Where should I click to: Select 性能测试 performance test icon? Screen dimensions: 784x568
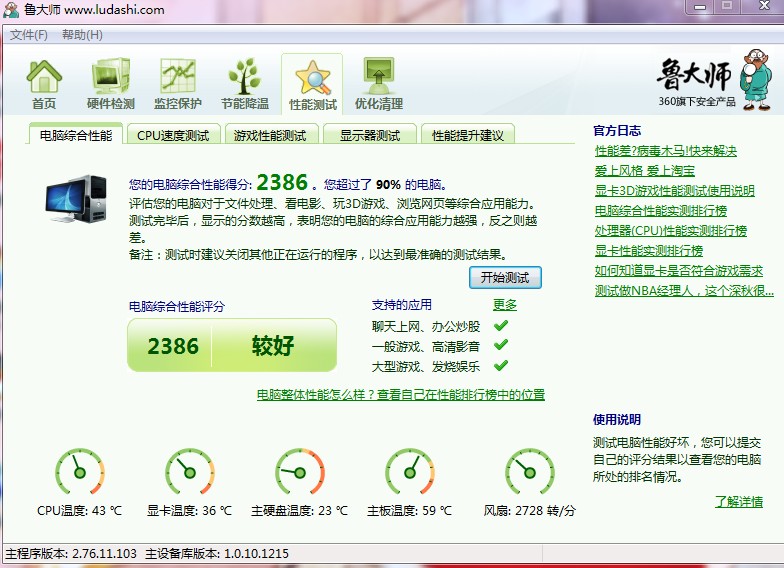pos(312,84)
